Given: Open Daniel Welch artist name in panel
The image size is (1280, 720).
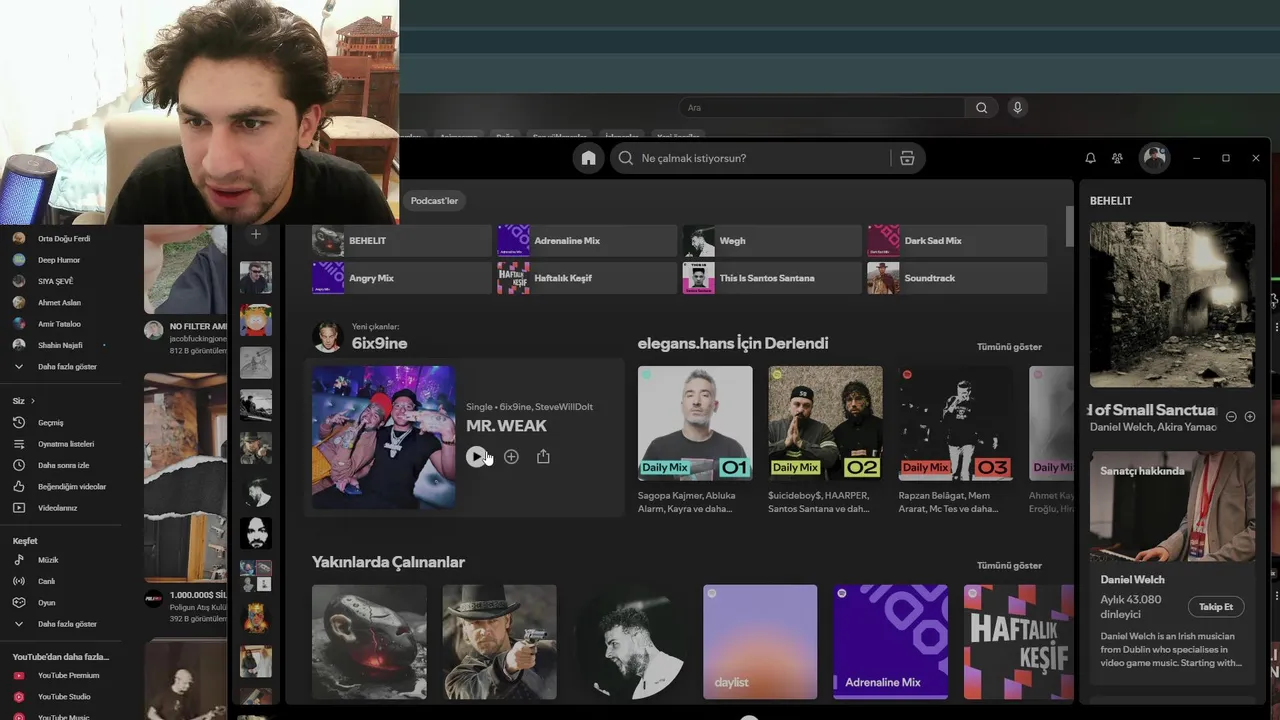Looking at the screenshot, I should coord(1132,580).
